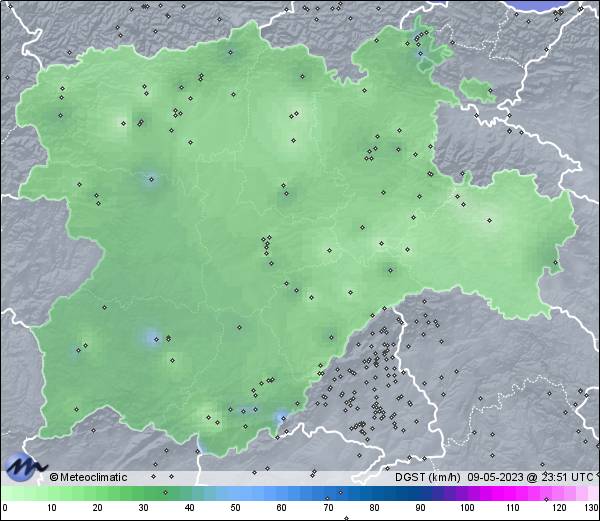Open the ©Meteoclimatic copyright link

(88, 477)
